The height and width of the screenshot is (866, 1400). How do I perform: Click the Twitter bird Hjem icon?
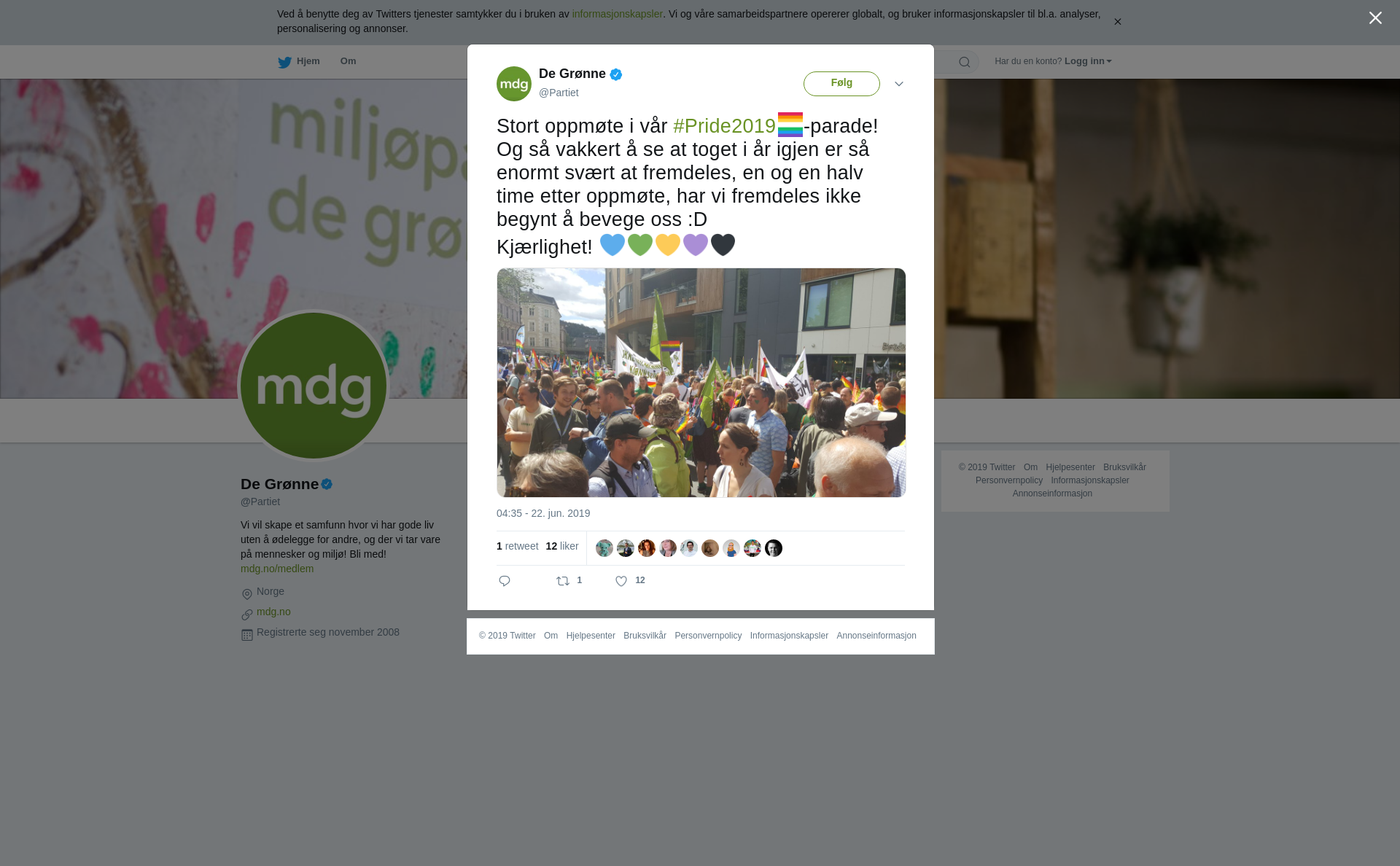(x=284, y=62)
